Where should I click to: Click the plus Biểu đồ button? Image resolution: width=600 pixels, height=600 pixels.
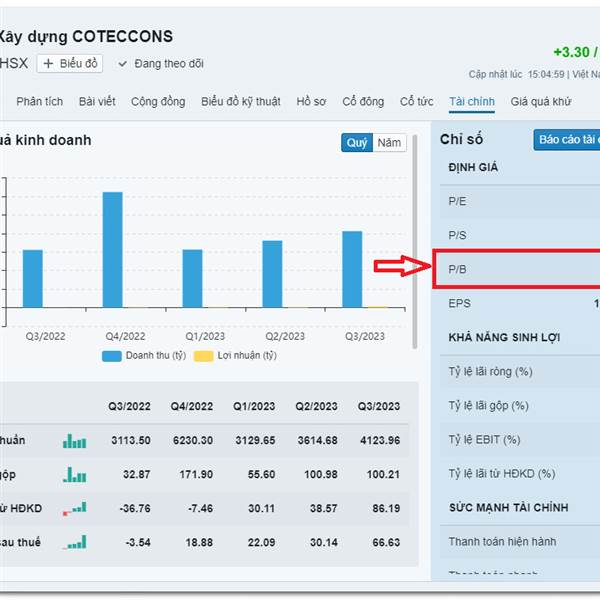pyautogui.click(x=70, y=64)
